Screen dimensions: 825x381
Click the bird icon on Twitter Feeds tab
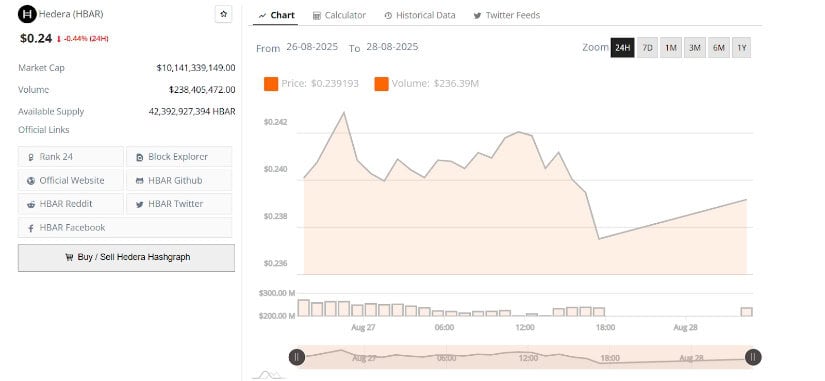(x=477, y=16)
